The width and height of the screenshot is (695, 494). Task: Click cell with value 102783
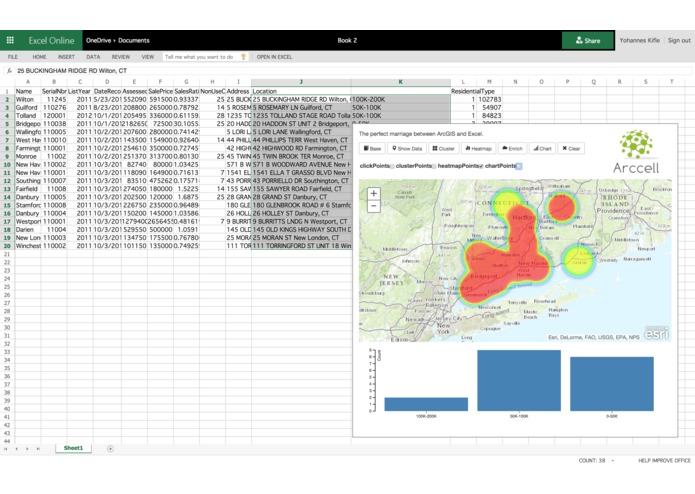click(x=489, y=99)
